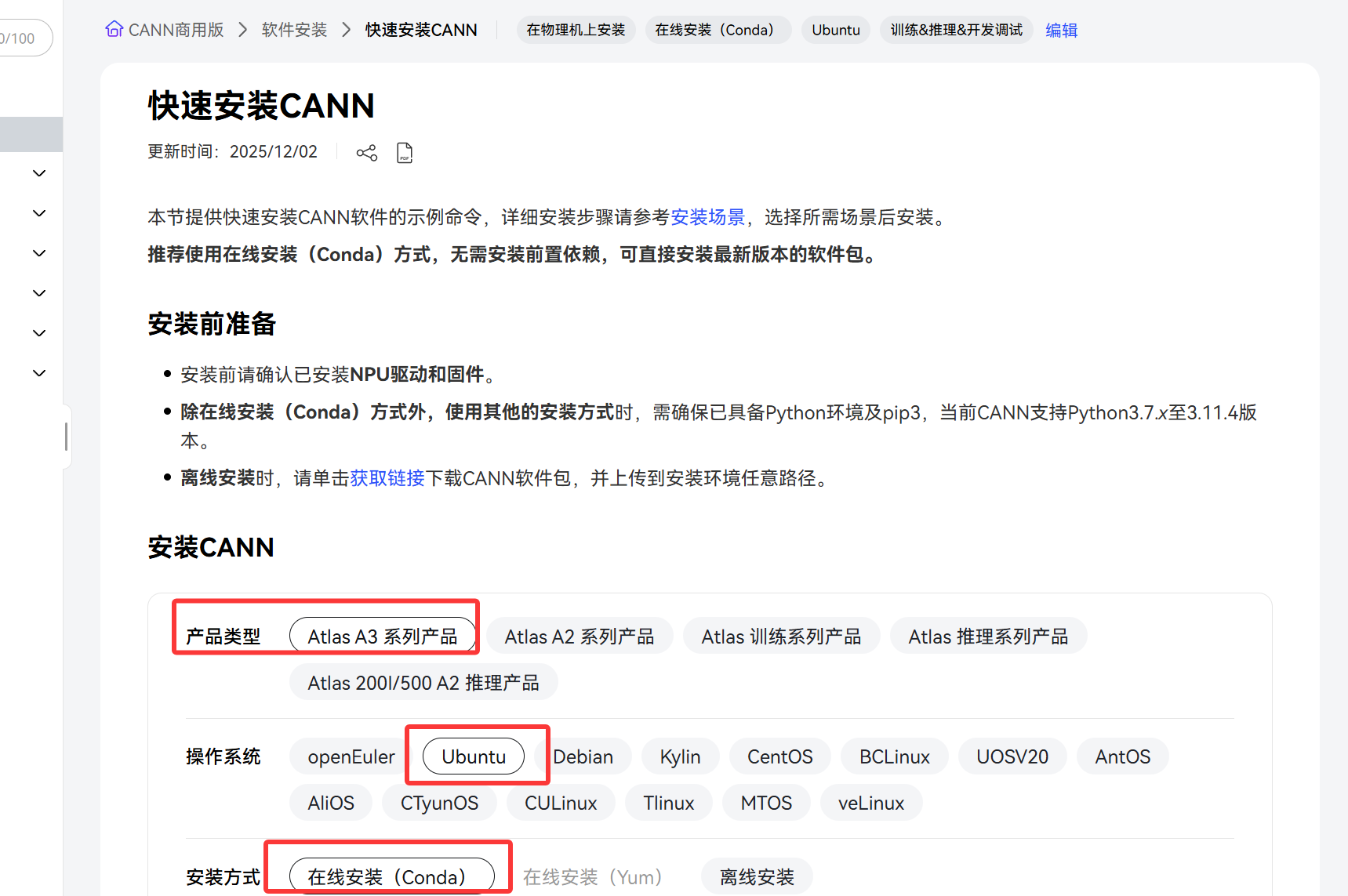Expand the fifth sidebar chevron

click(x=39, y=333)
